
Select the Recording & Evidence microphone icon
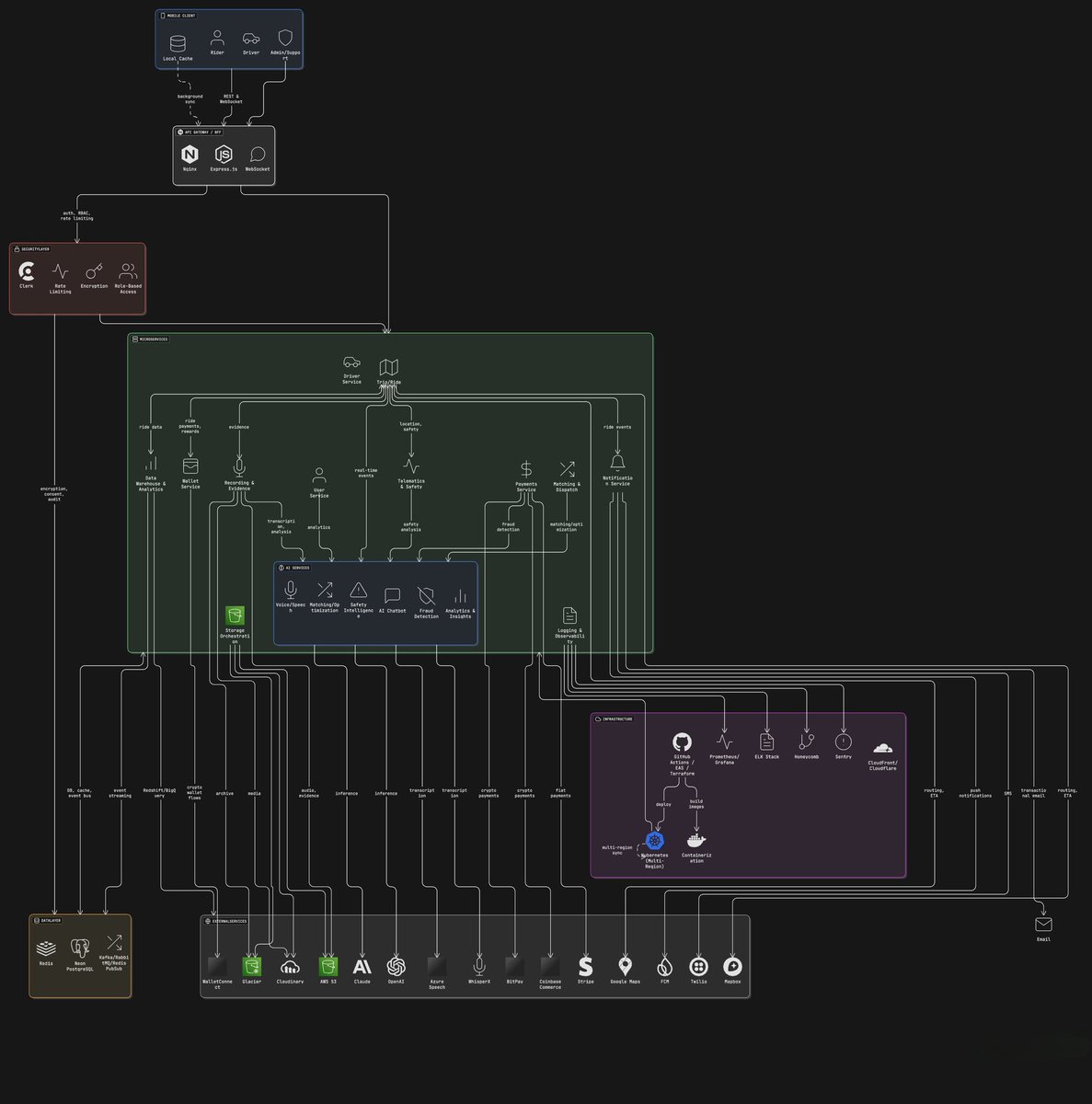point(239,467)
